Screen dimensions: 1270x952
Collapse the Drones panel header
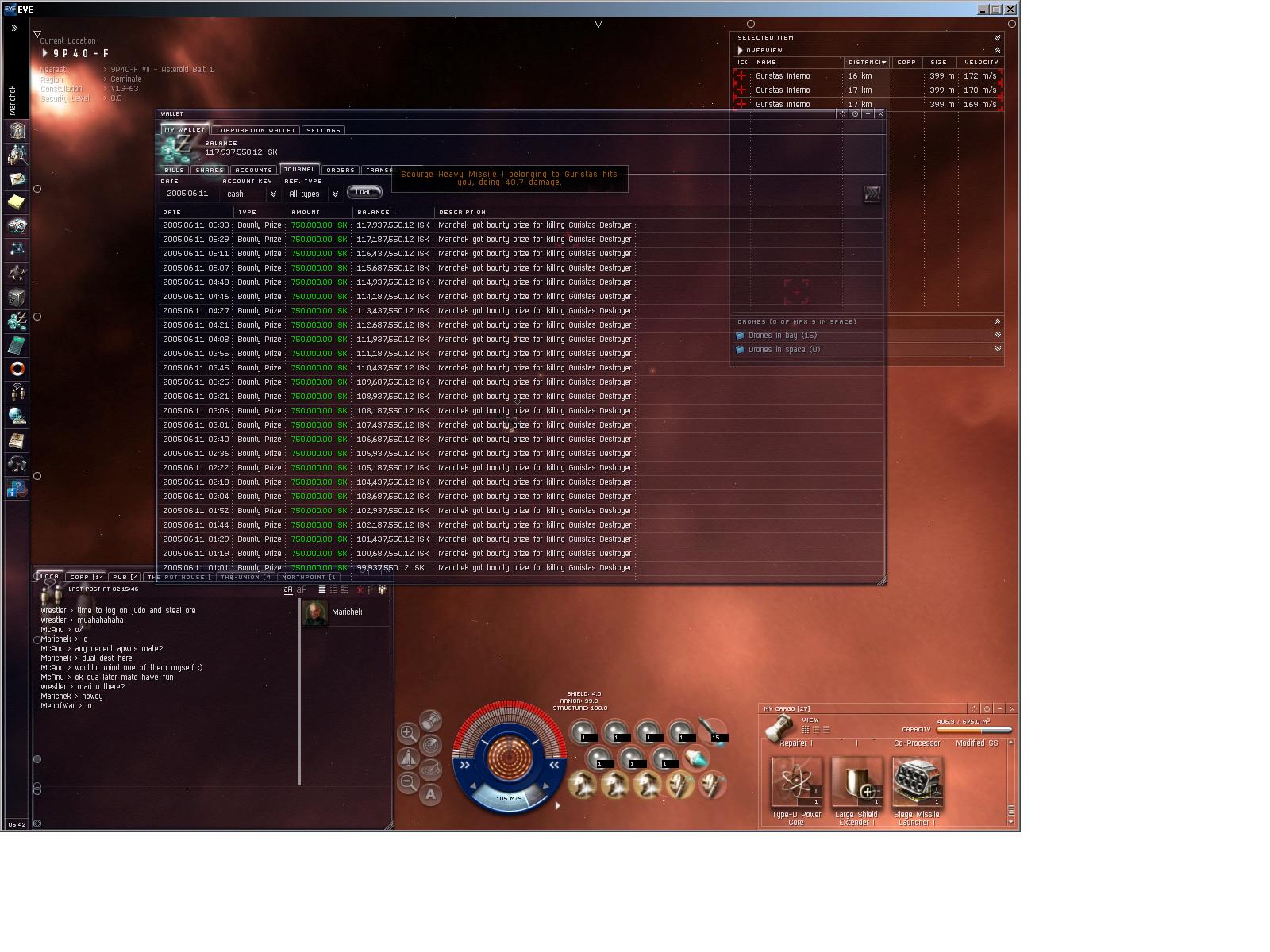click(997, 321)
